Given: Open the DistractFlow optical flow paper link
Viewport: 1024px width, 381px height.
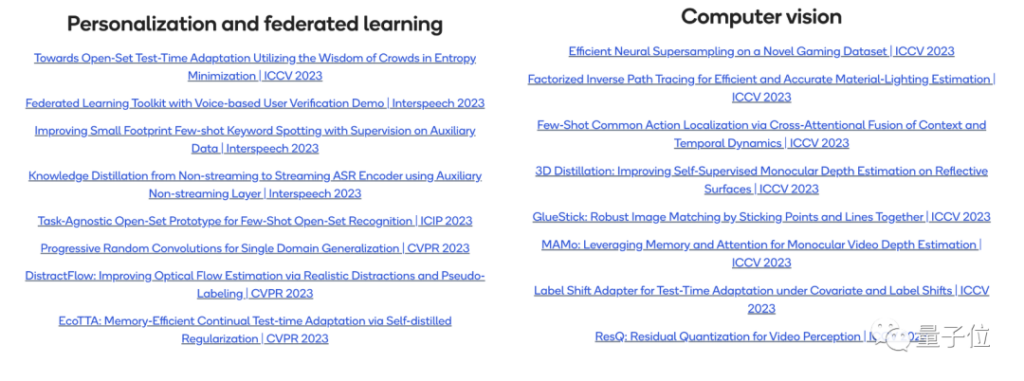Looking at the screenshot, I should point(255,284).
